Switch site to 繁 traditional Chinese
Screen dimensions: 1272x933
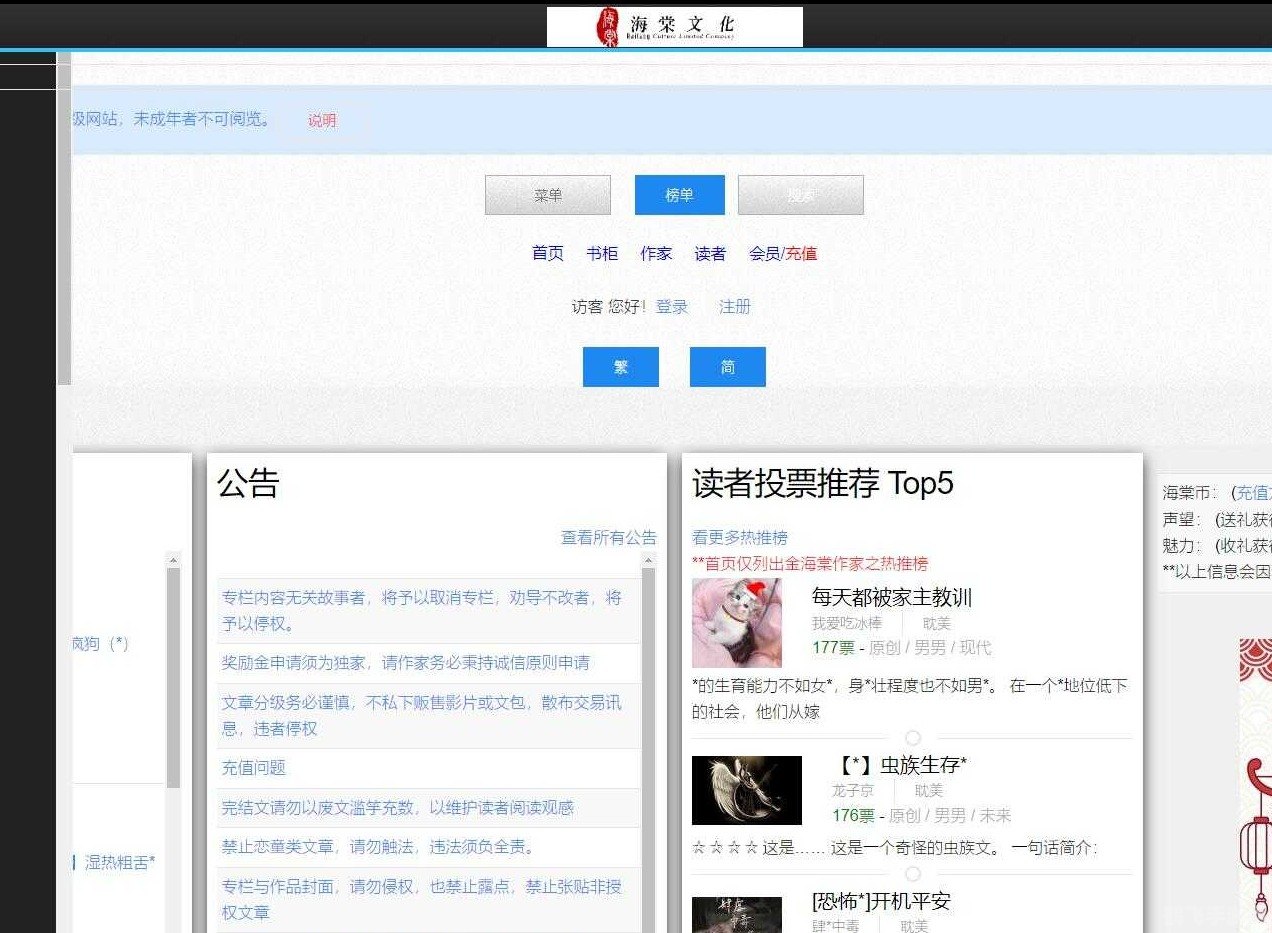pos(620,366)
